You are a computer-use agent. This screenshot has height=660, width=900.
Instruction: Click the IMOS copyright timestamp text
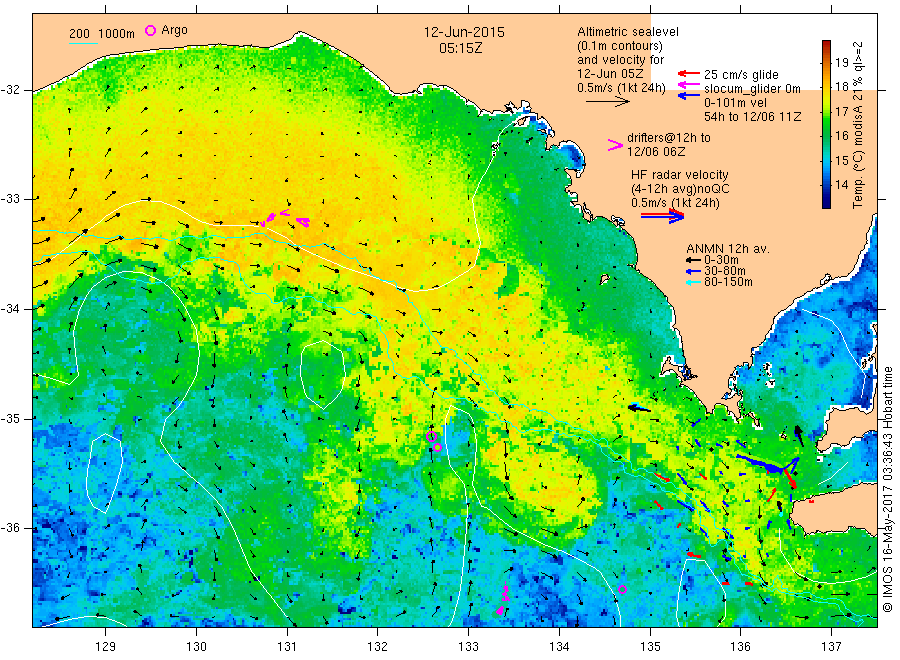[887, 489]
